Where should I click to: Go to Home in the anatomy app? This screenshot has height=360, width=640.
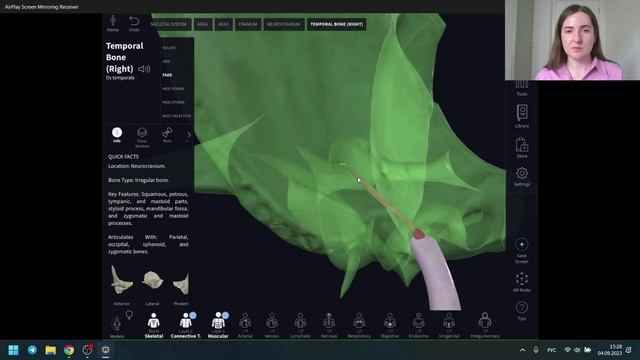[113, 23]
